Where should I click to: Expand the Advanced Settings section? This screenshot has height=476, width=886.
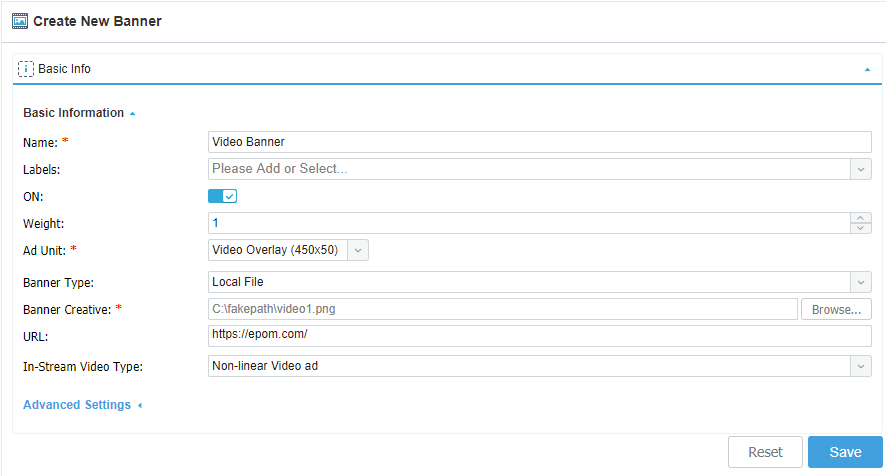[82, 405]
